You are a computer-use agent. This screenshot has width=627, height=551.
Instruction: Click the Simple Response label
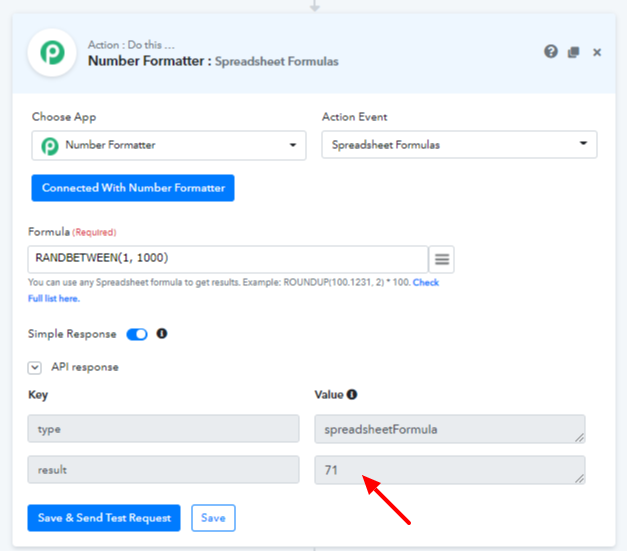point(72,334)
